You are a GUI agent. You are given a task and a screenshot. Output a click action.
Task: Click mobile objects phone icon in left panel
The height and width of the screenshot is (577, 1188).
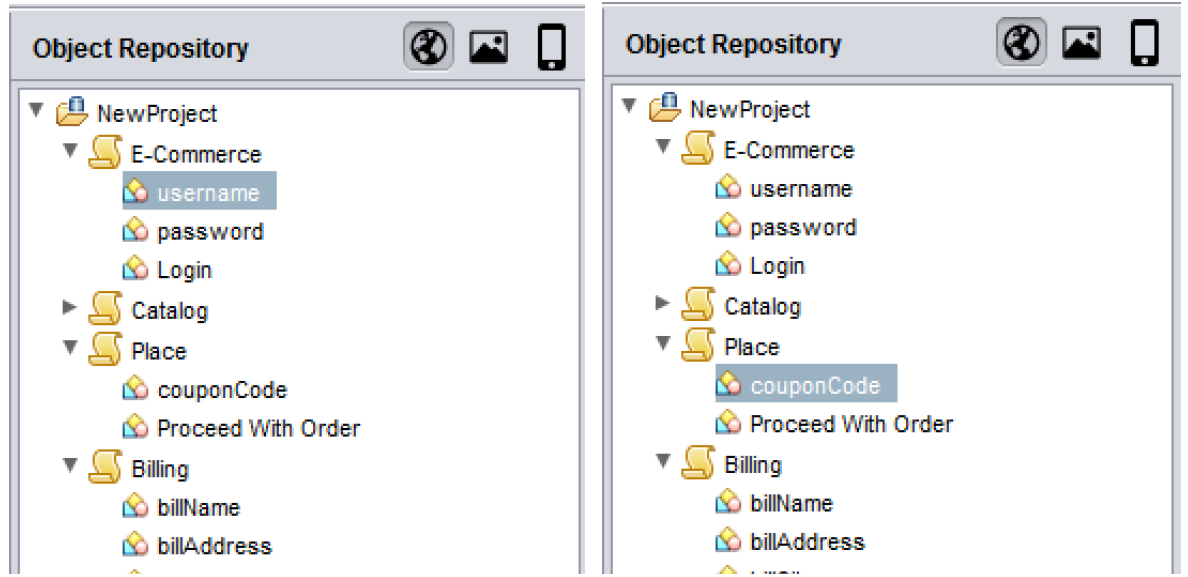click(x=551, y=47)
